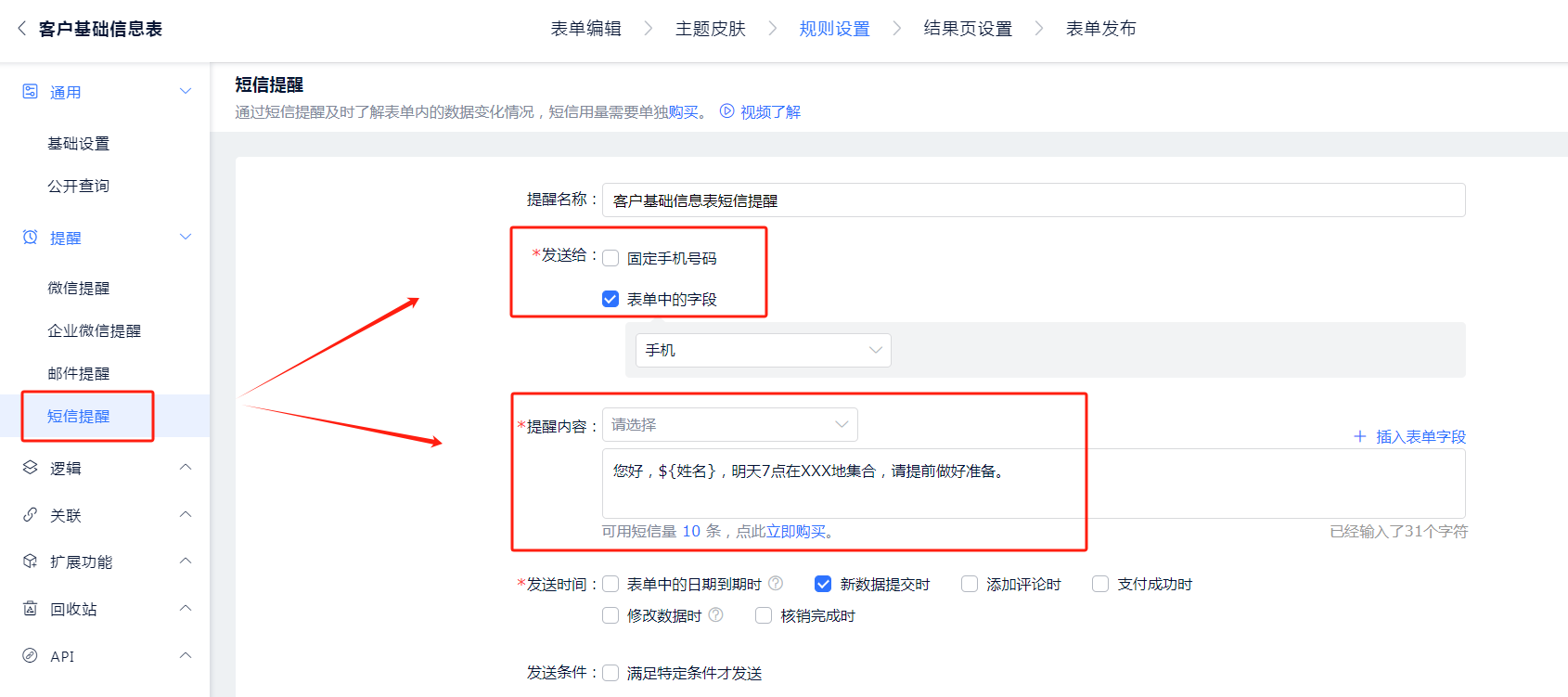Viewport: 1568px width, 697px height.
Task: Go to the 表单编辑 step
Action: [585, 29]
